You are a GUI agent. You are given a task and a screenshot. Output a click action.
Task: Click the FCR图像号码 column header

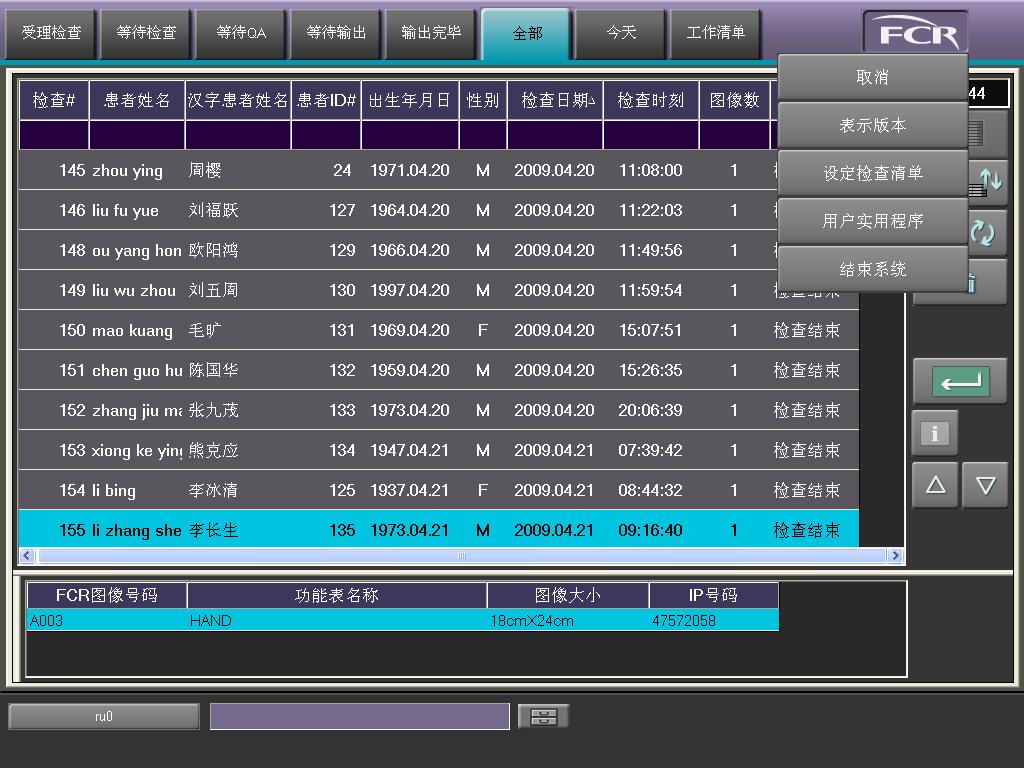tap(106, 596)
